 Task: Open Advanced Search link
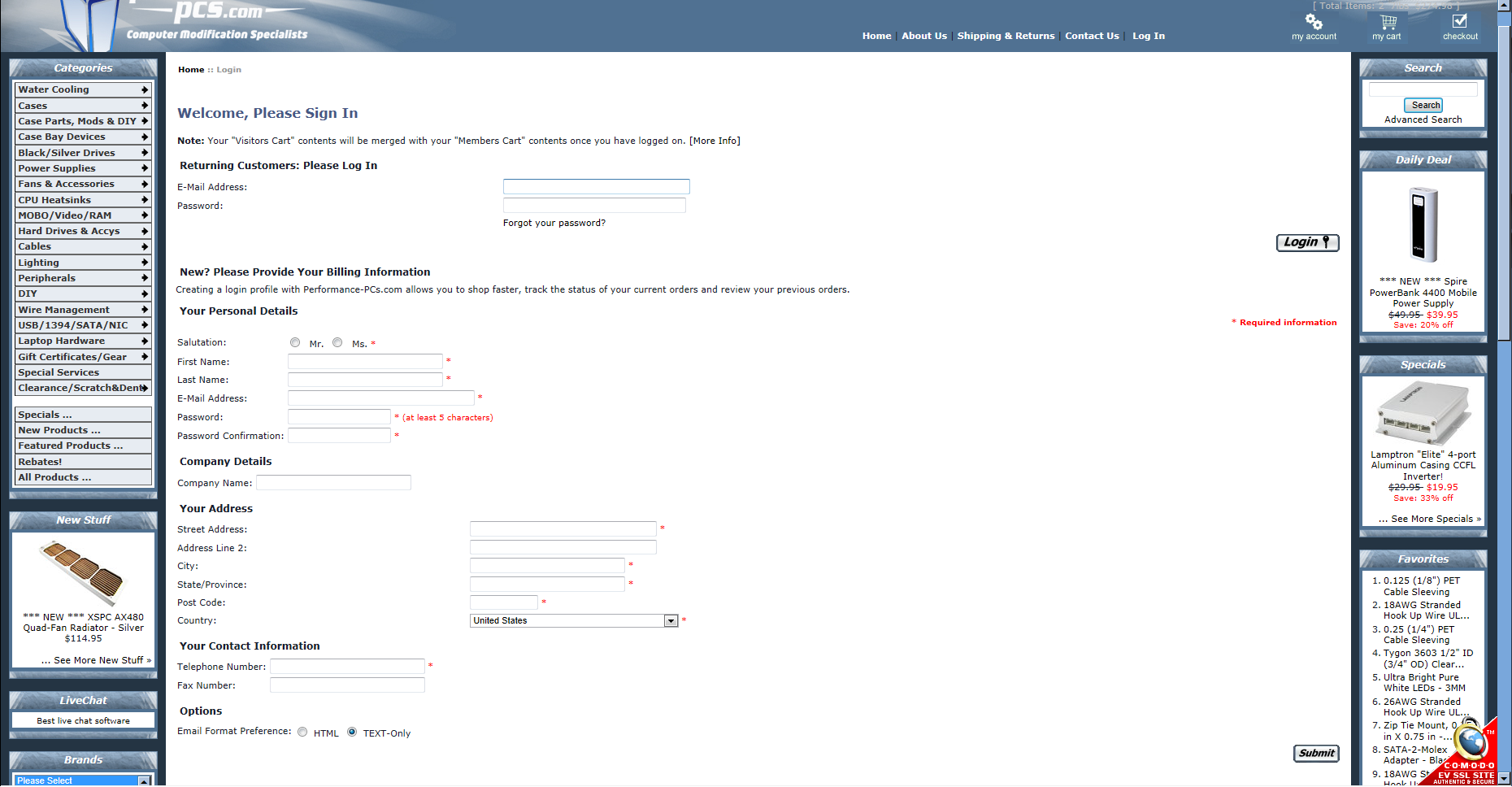coord(1423,120)
